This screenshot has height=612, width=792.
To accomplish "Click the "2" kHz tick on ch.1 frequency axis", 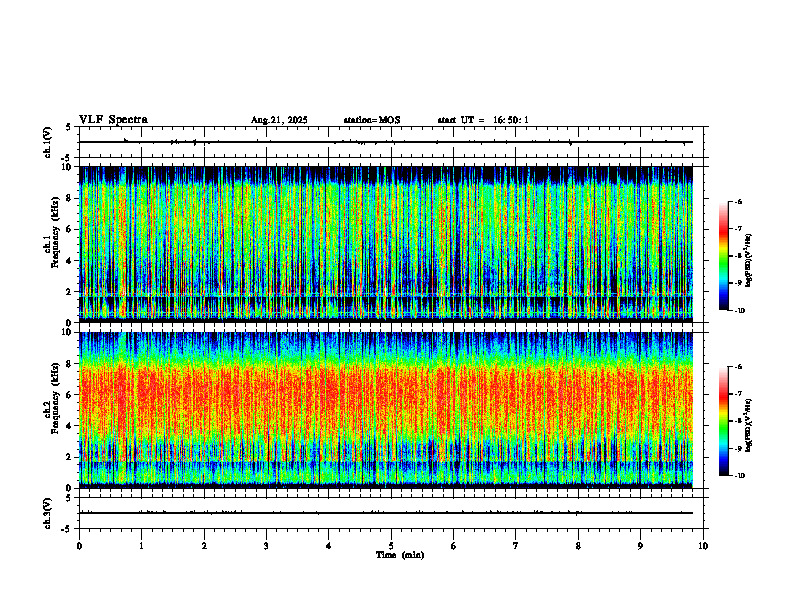I will 70,292.
